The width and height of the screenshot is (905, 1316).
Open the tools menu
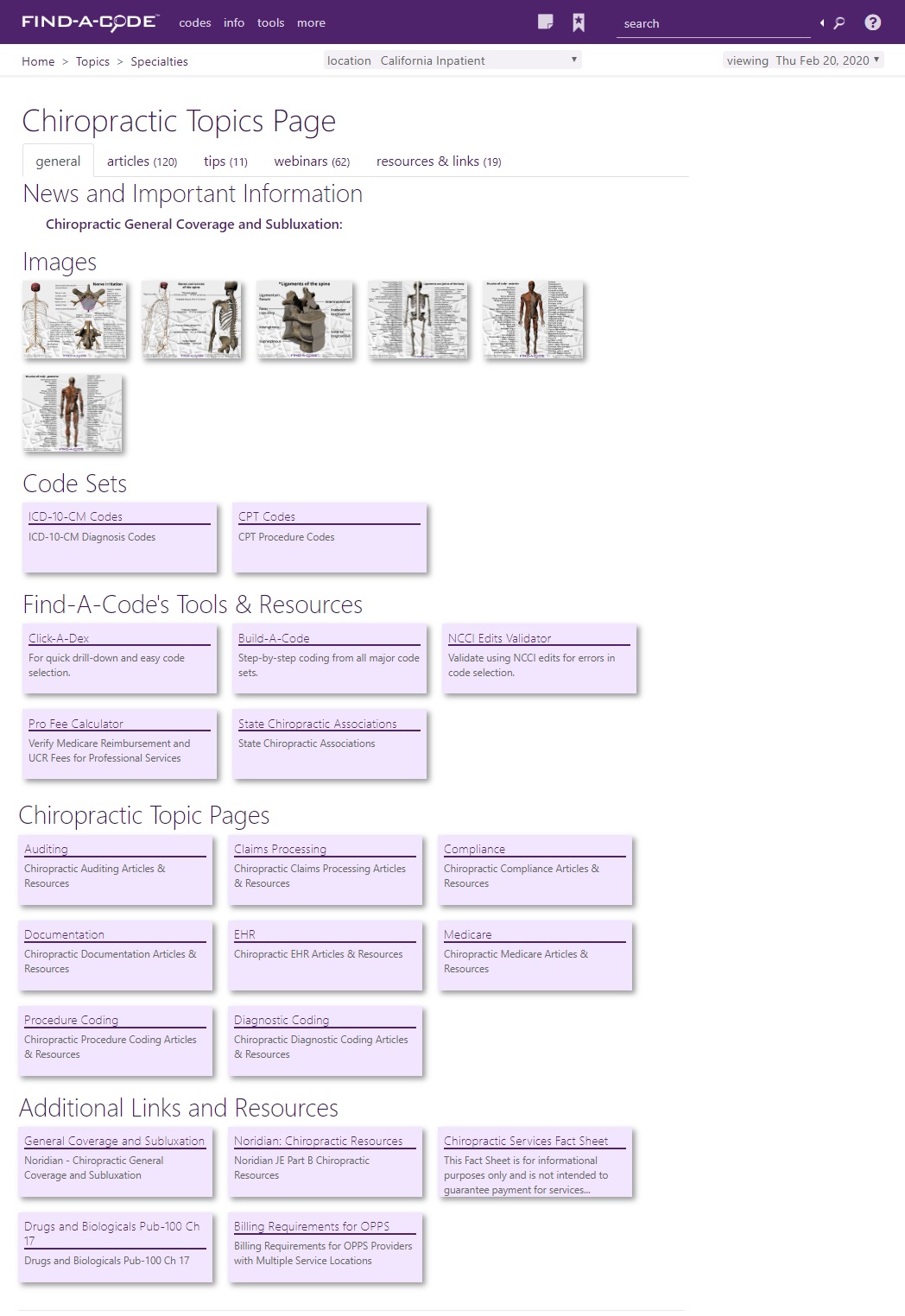270,23
